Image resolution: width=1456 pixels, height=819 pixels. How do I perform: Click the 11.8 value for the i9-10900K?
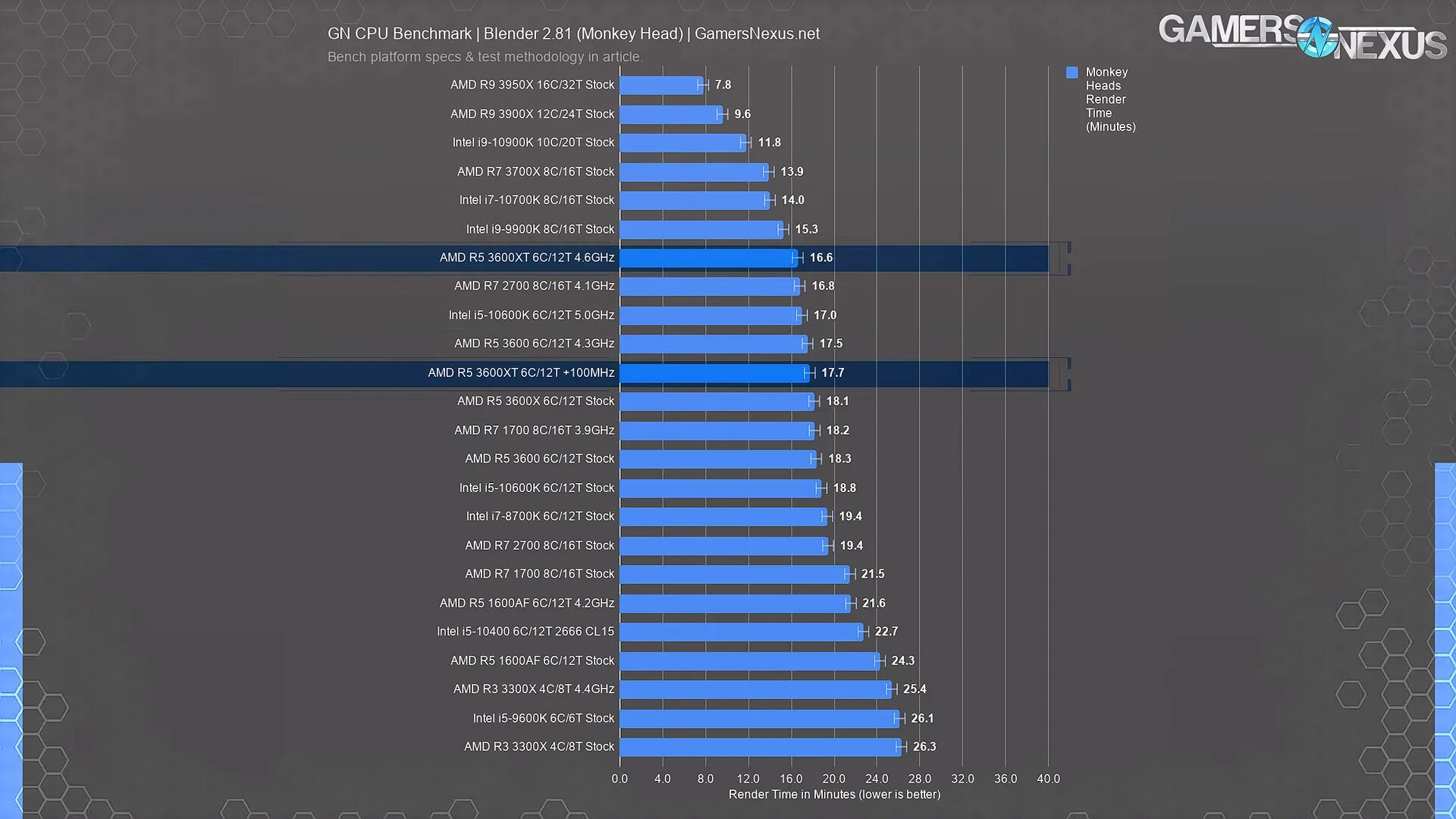pyautogui.click(x=769, y=143)
